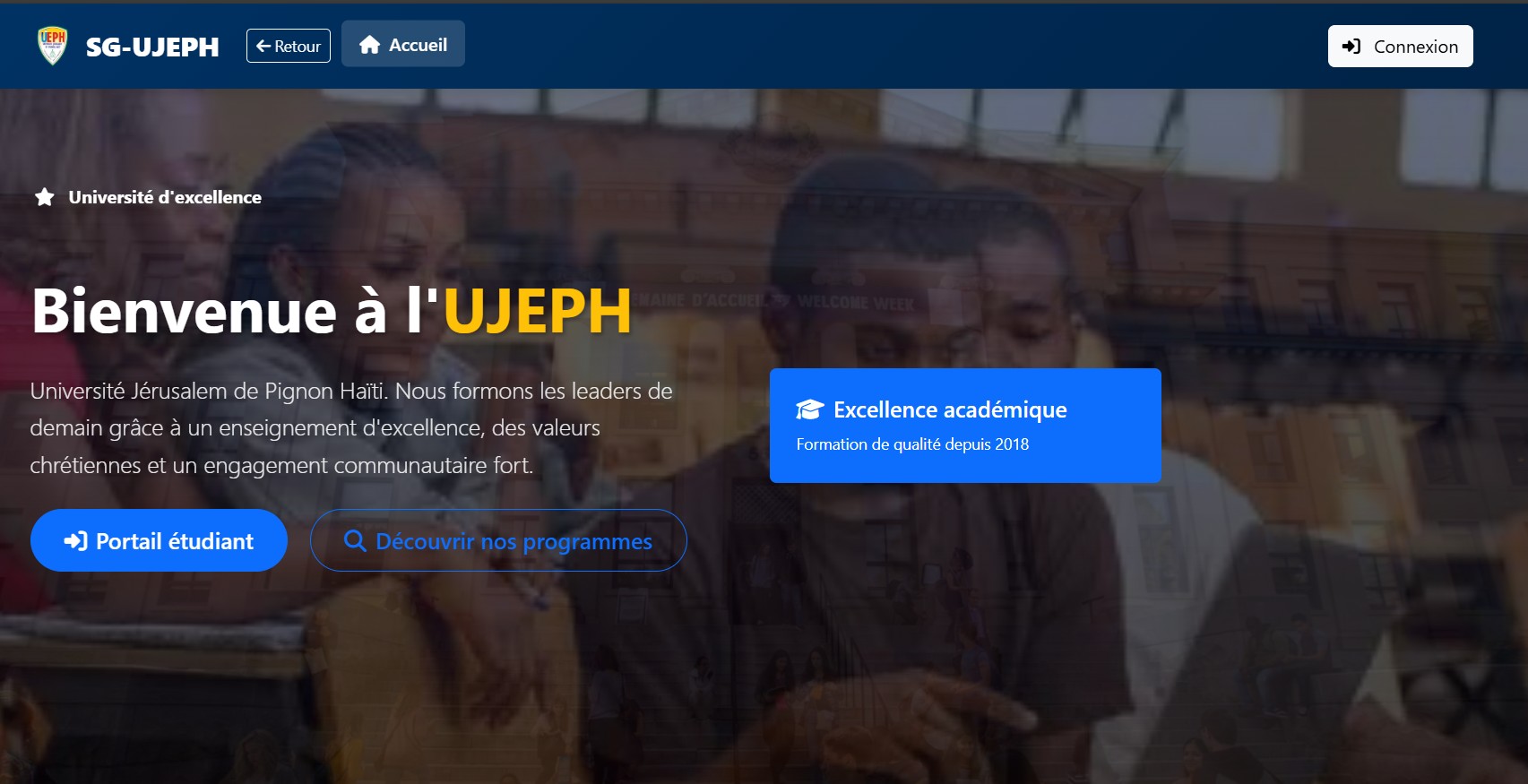1528x784 pixels.
Task: Click the house icon beside Accueil
Action: click(x=370, y=45)
